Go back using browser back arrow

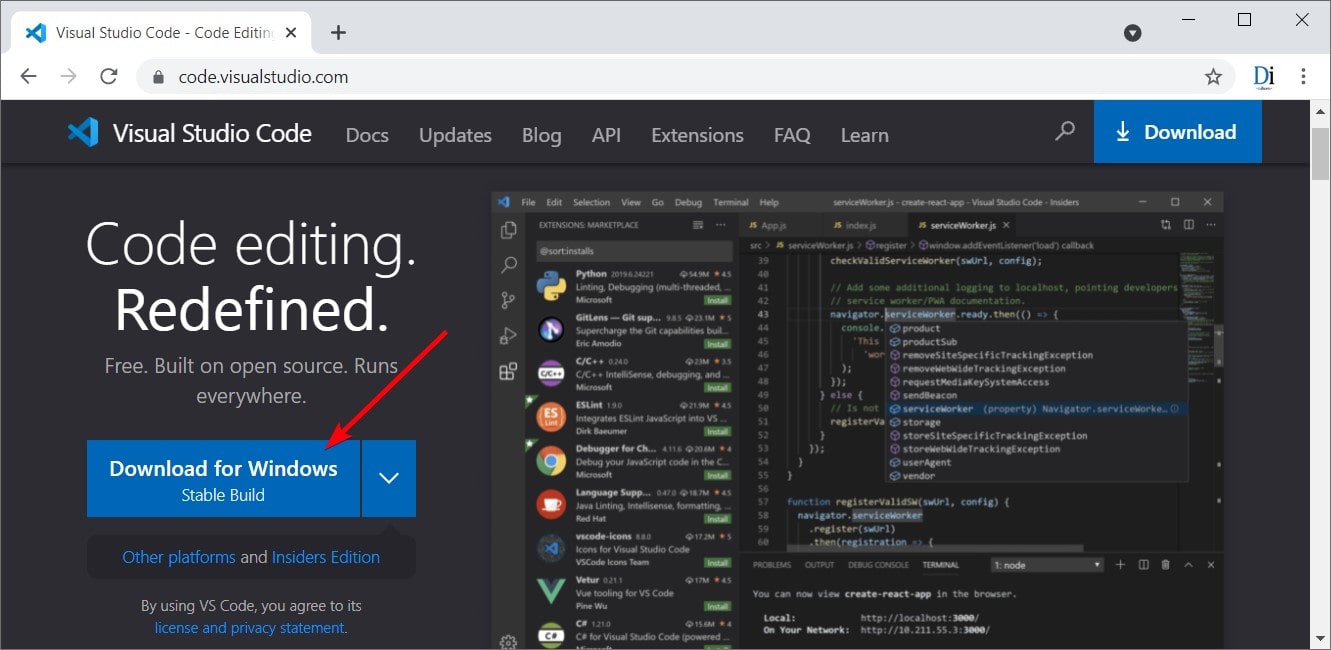pyautogui.click(x=28, y=77)
